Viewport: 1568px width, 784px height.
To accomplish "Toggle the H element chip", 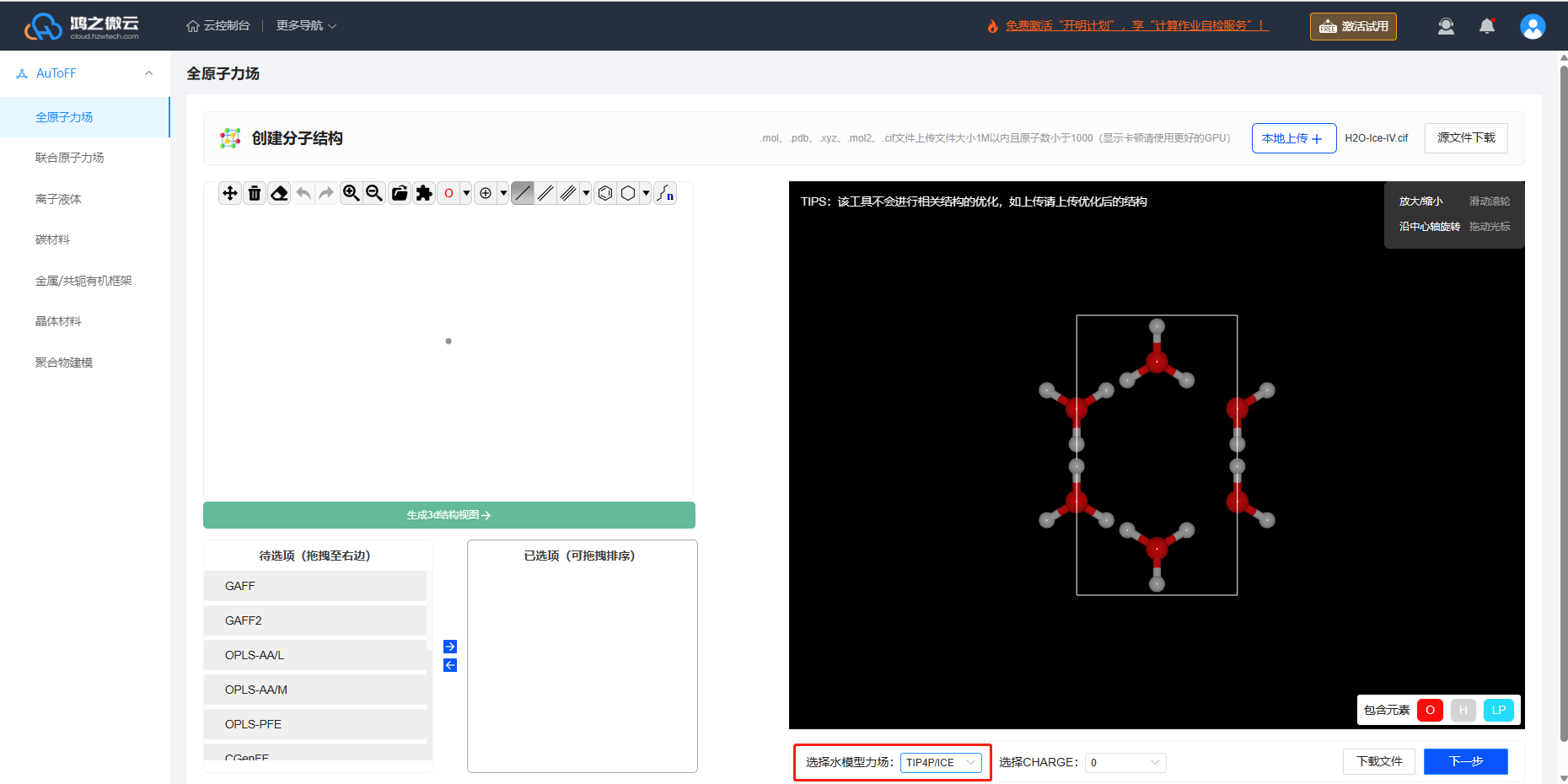I will tap(1463, 710).
